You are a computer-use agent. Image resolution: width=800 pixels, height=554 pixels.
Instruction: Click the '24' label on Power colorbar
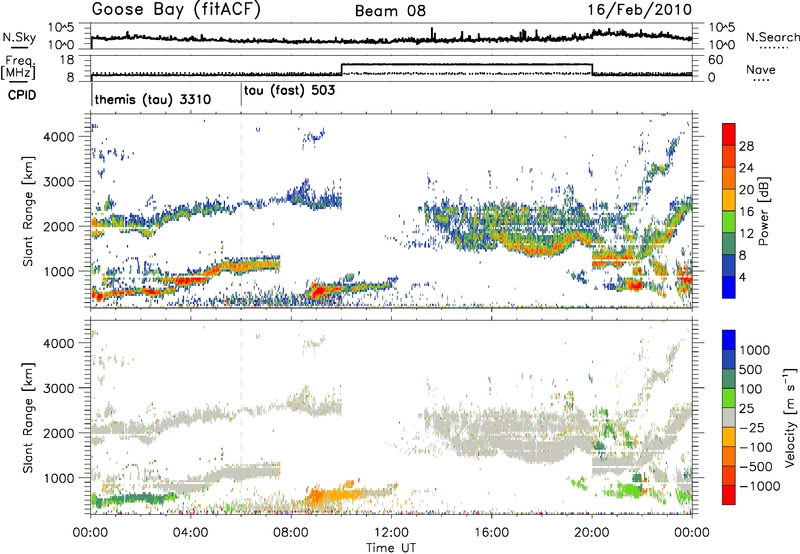[746, 168]
